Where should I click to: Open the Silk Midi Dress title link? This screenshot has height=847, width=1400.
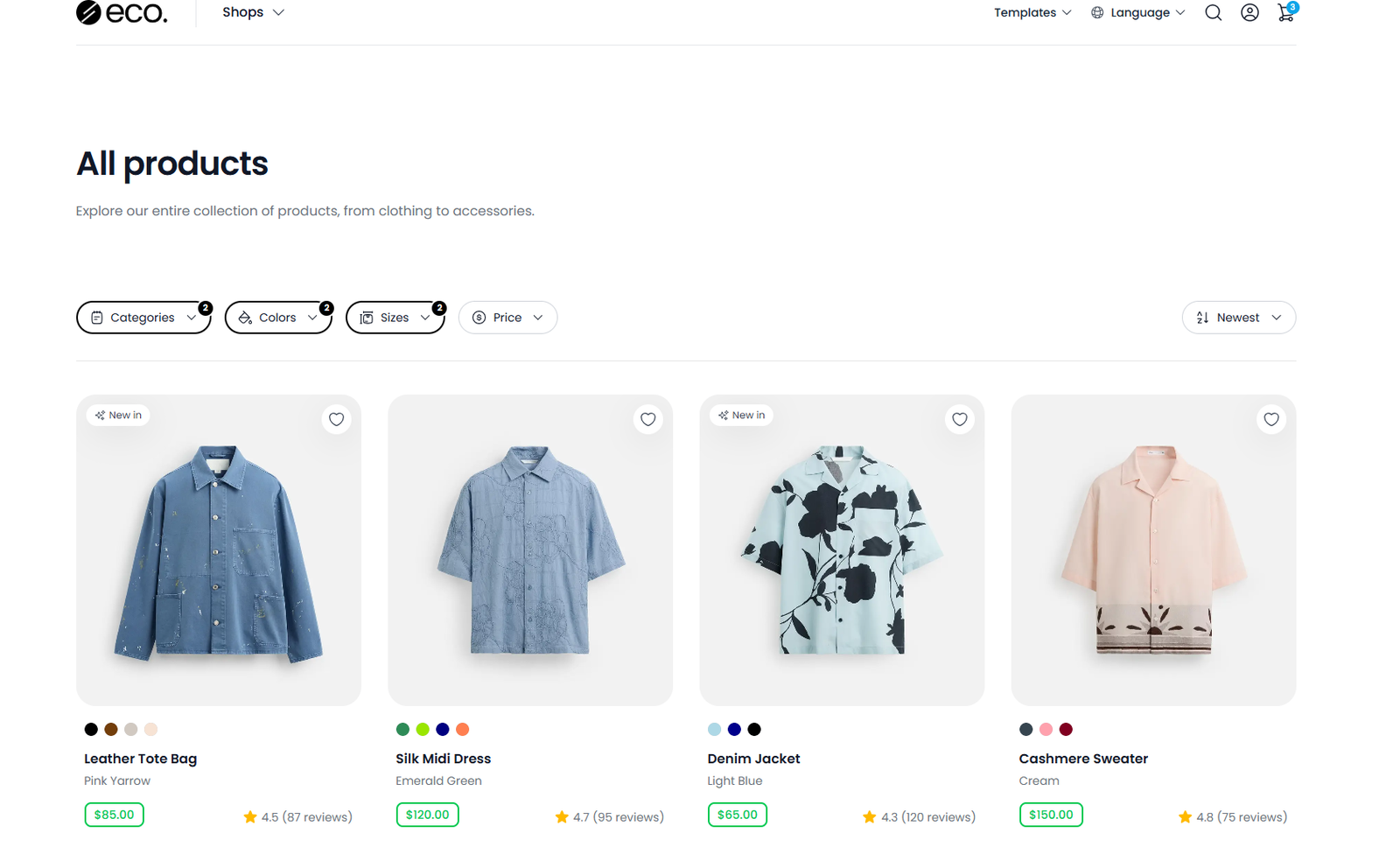(x=443, y=759)
